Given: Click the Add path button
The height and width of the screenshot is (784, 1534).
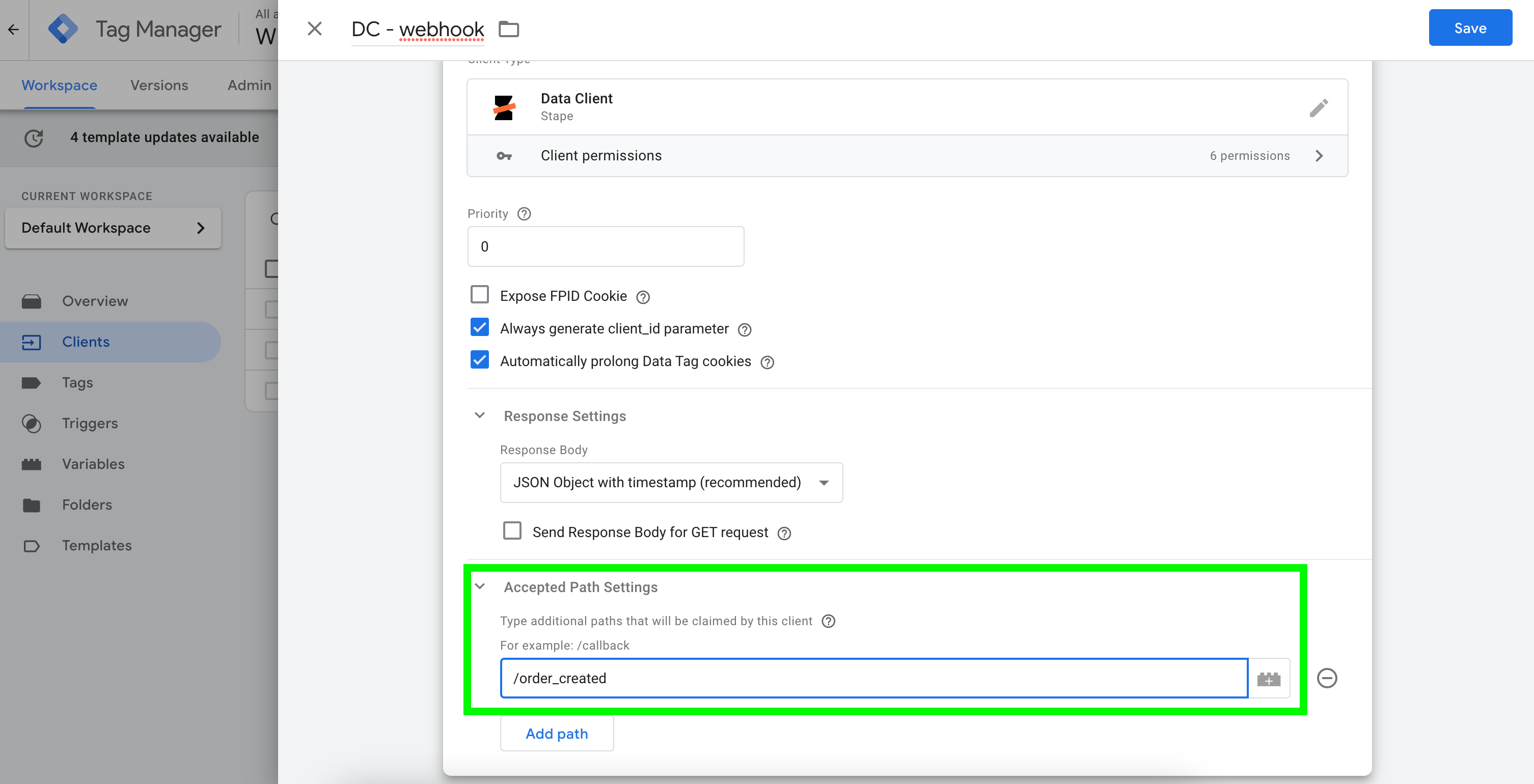Looking at the screenshot, I should [557, 734].
